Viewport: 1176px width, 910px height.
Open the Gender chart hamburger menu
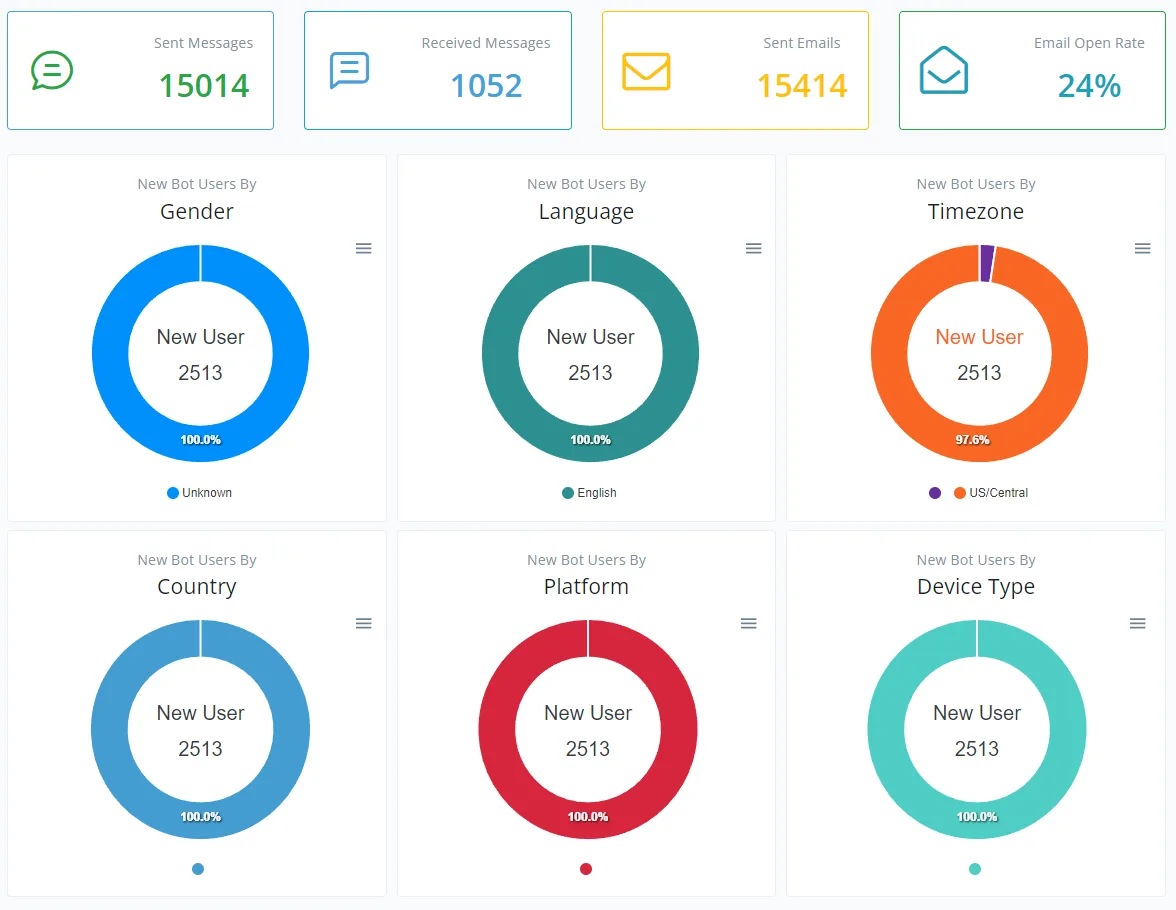pos(364,248)
